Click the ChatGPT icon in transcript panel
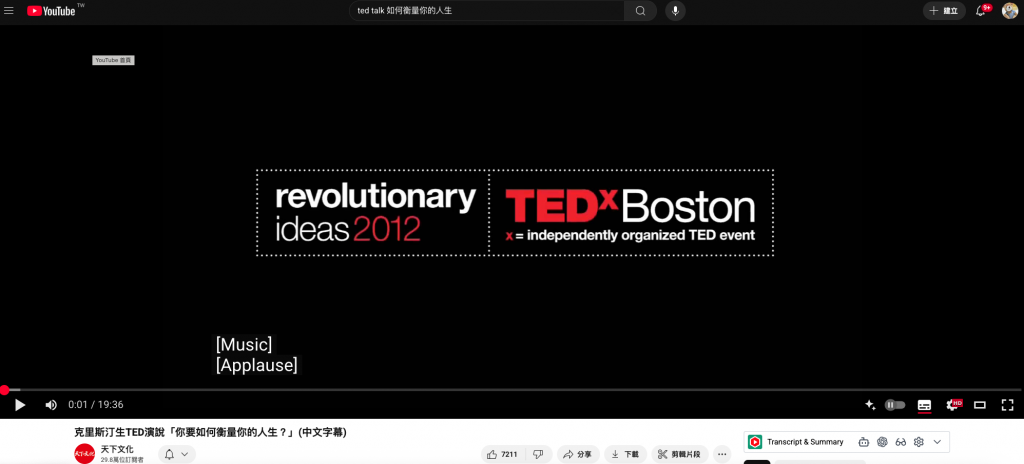Screen dimensions: 1024x464 [x=882, y=442]
